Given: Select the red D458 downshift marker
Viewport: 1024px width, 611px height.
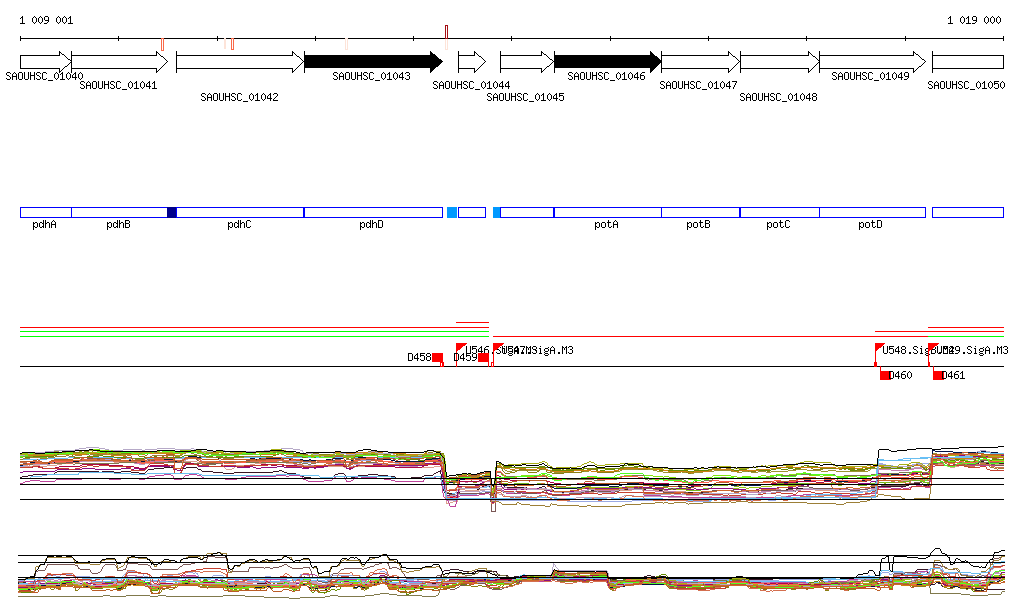Looking at the screenshot, I should point(437,358).
